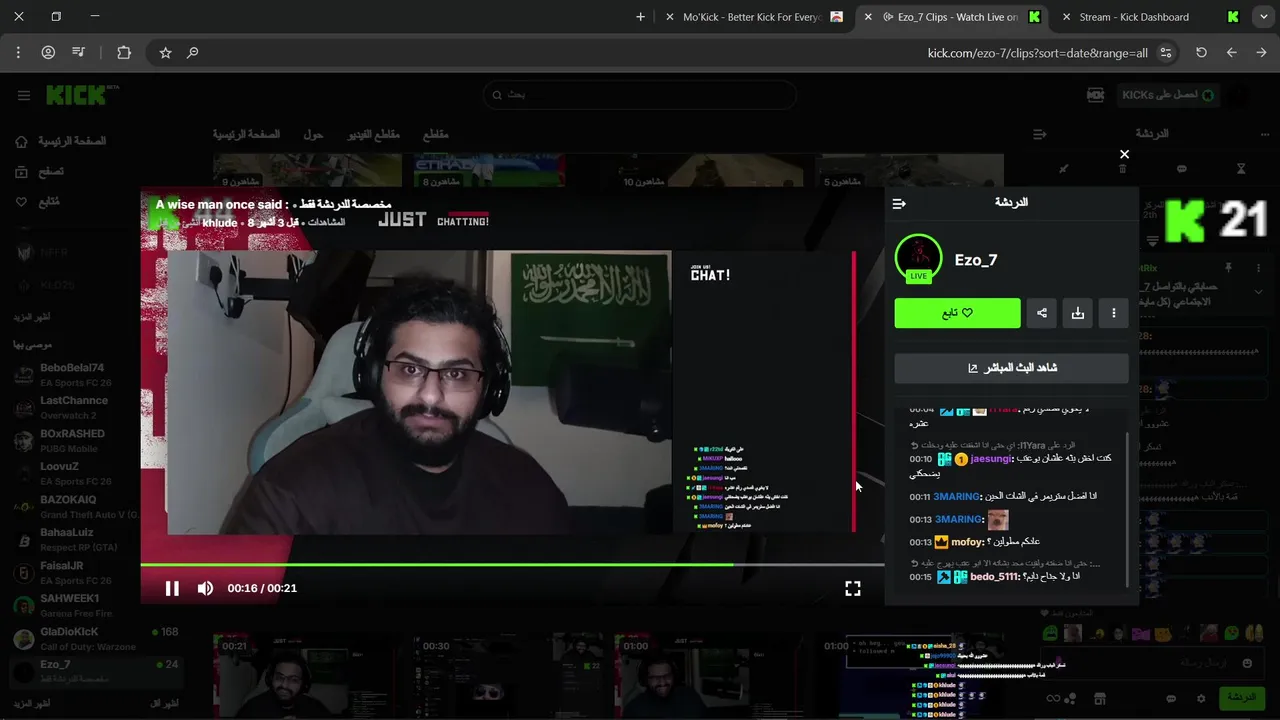Click clip author khlude under the title

(x=220, y=222)
